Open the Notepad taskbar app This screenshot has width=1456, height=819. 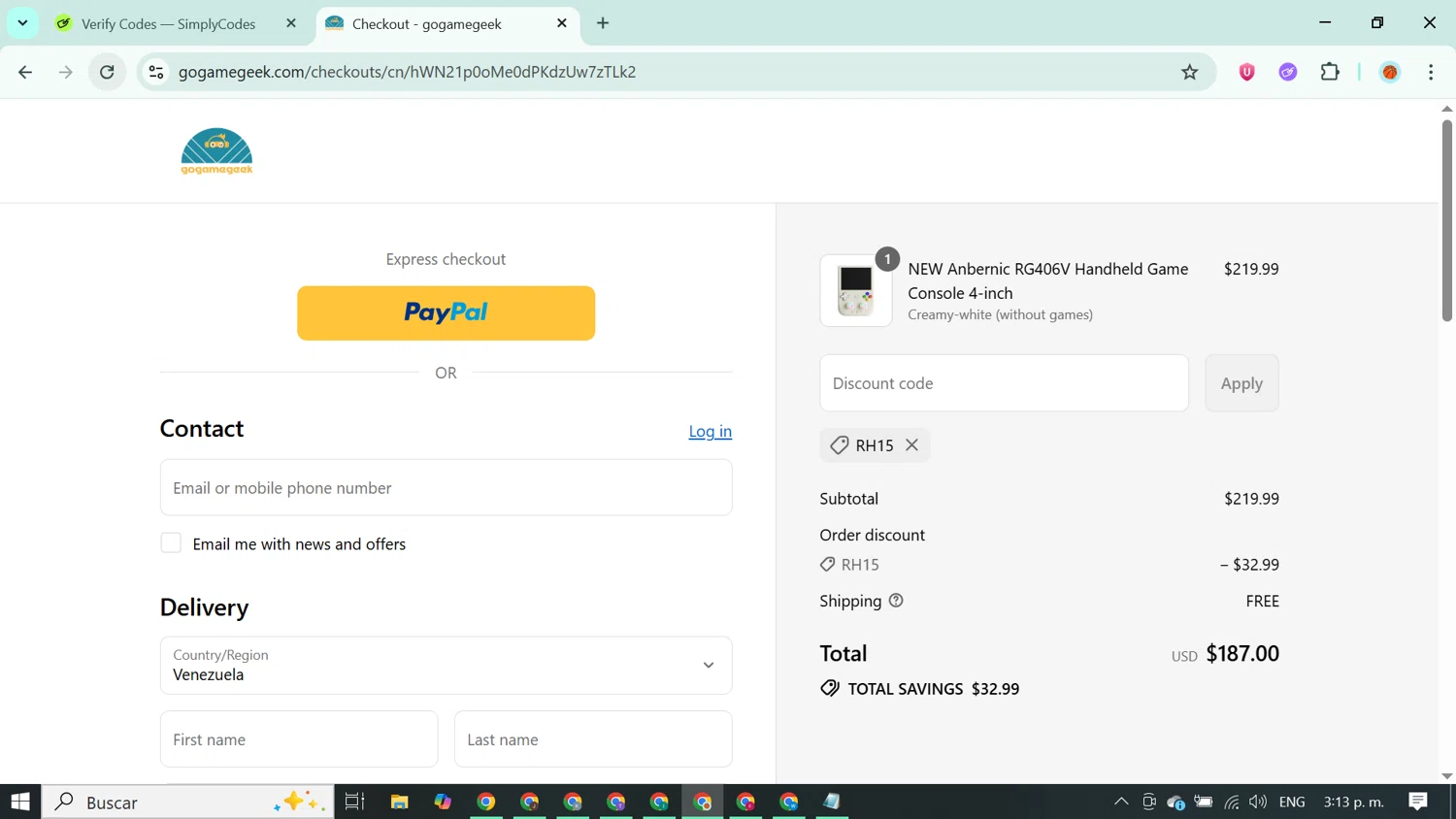pyautogui.click(x=832, y=802)
